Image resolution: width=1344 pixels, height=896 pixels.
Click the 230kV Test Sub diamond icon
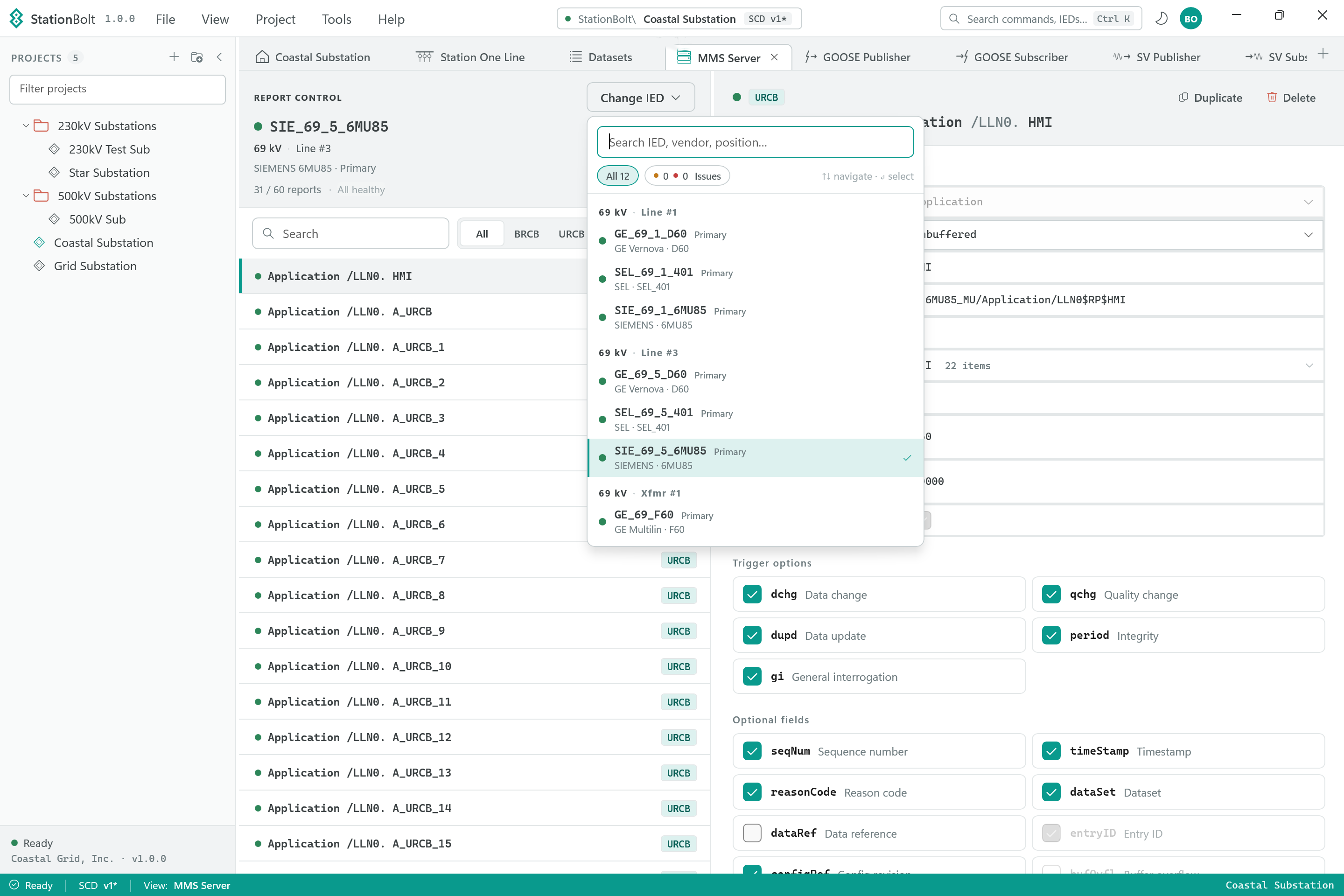(x=54, y=149)
